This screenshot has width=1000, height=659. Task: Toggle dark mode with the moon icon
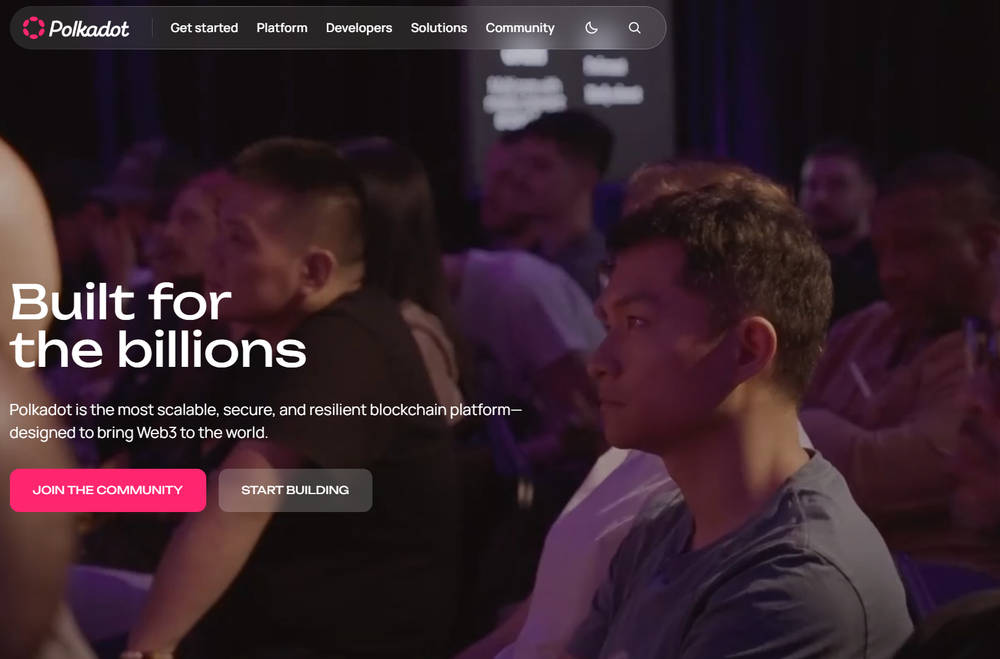(591, 28)
